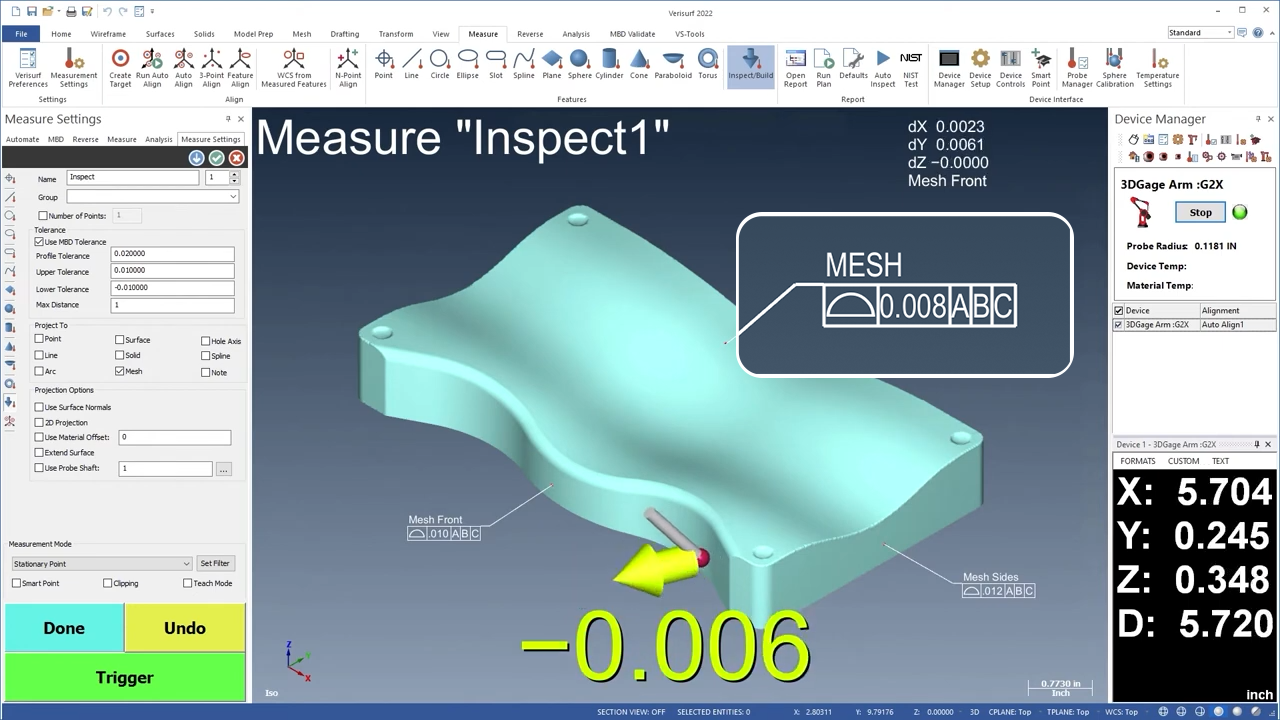Click Run Plan icon
This screenshot has height=720, width=1280.
coord(824,68)
